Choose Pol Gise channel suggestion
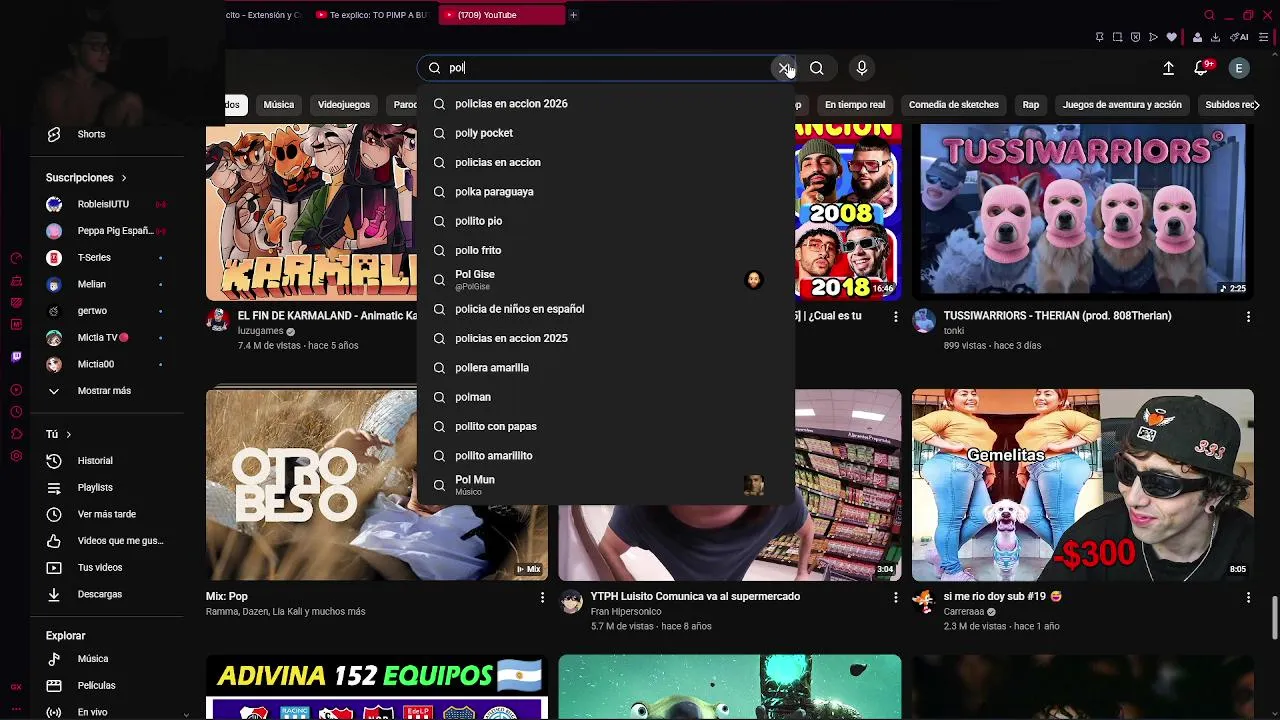 coord(606,280)
